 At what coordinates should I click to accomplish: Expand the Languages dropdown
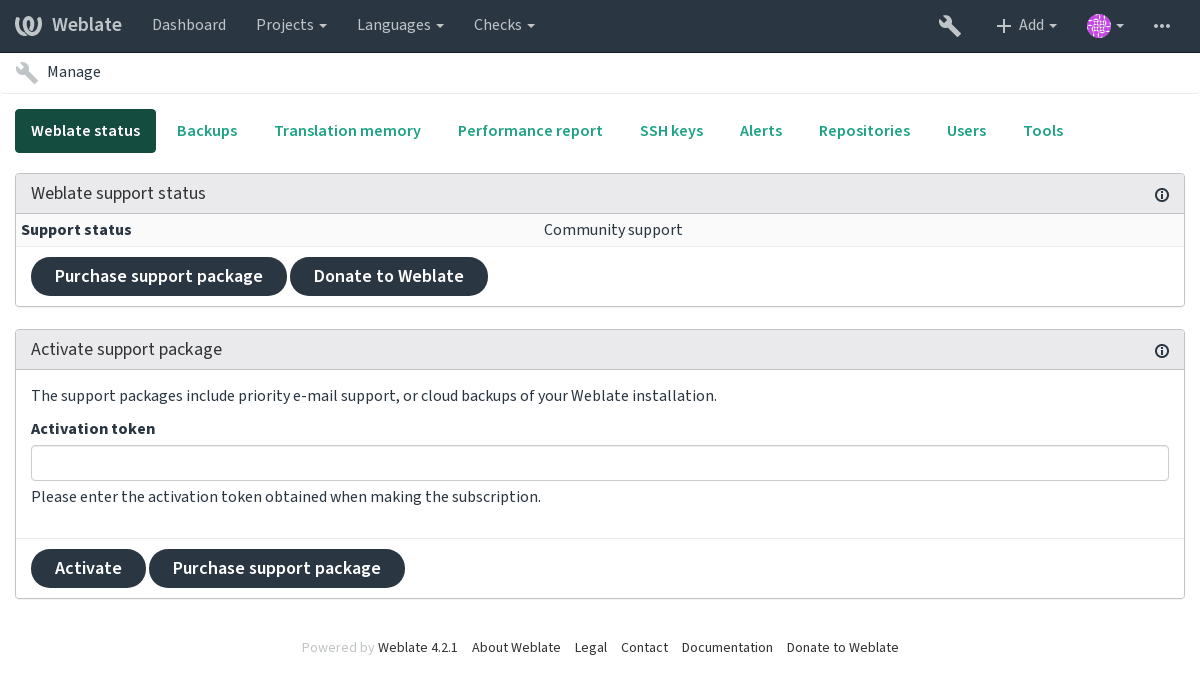click(400, 25)
